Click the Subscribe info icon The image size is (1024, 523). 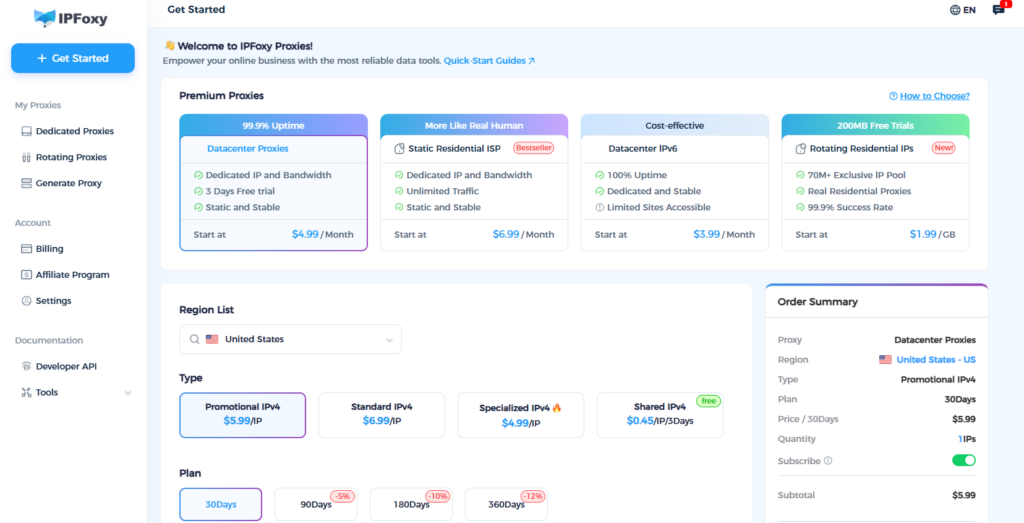tap(828, 461)
